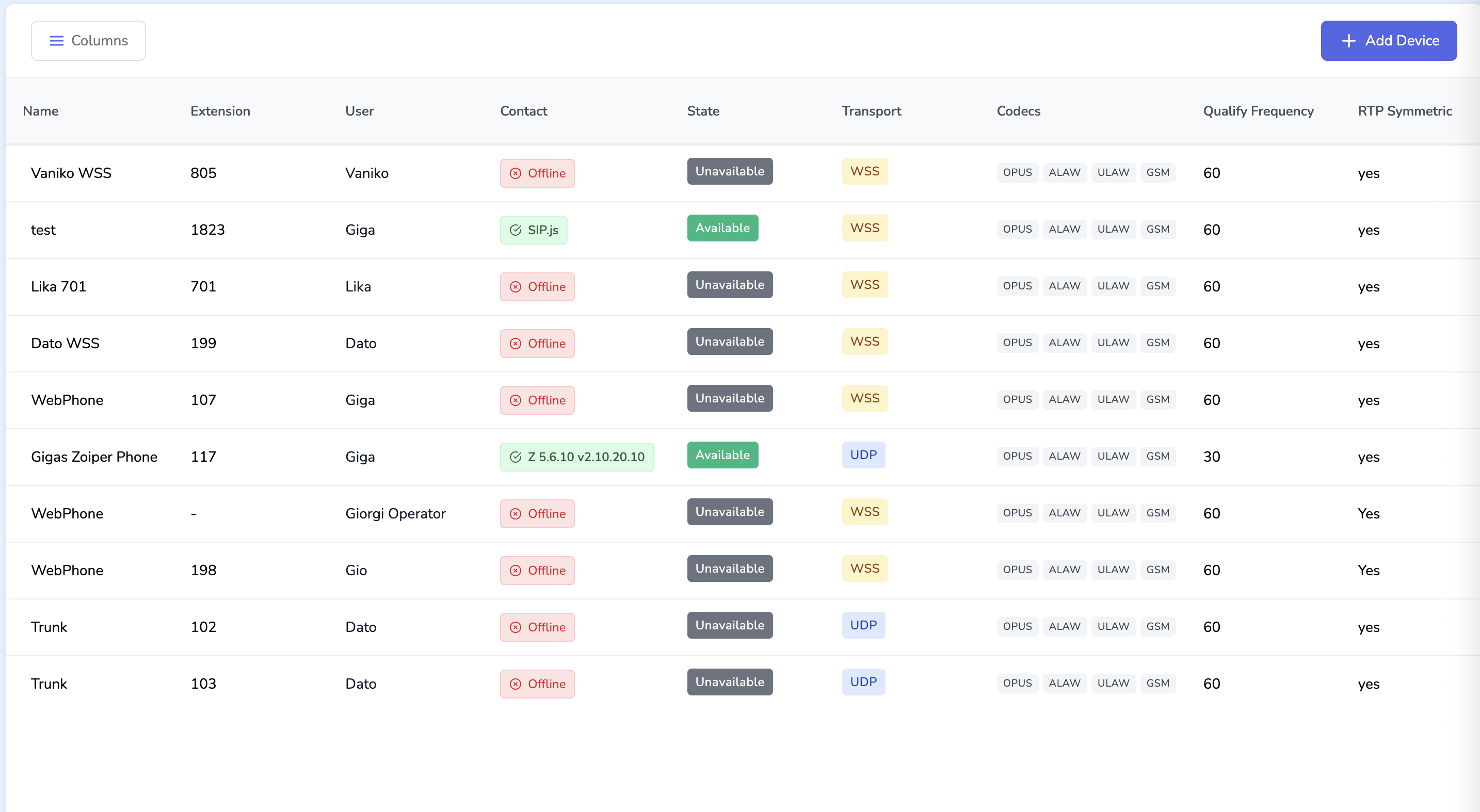Click the Offline X icon for Dato WSS
Image resolution: width=1480 pixels, height=812 pixels.
point(516,344)
